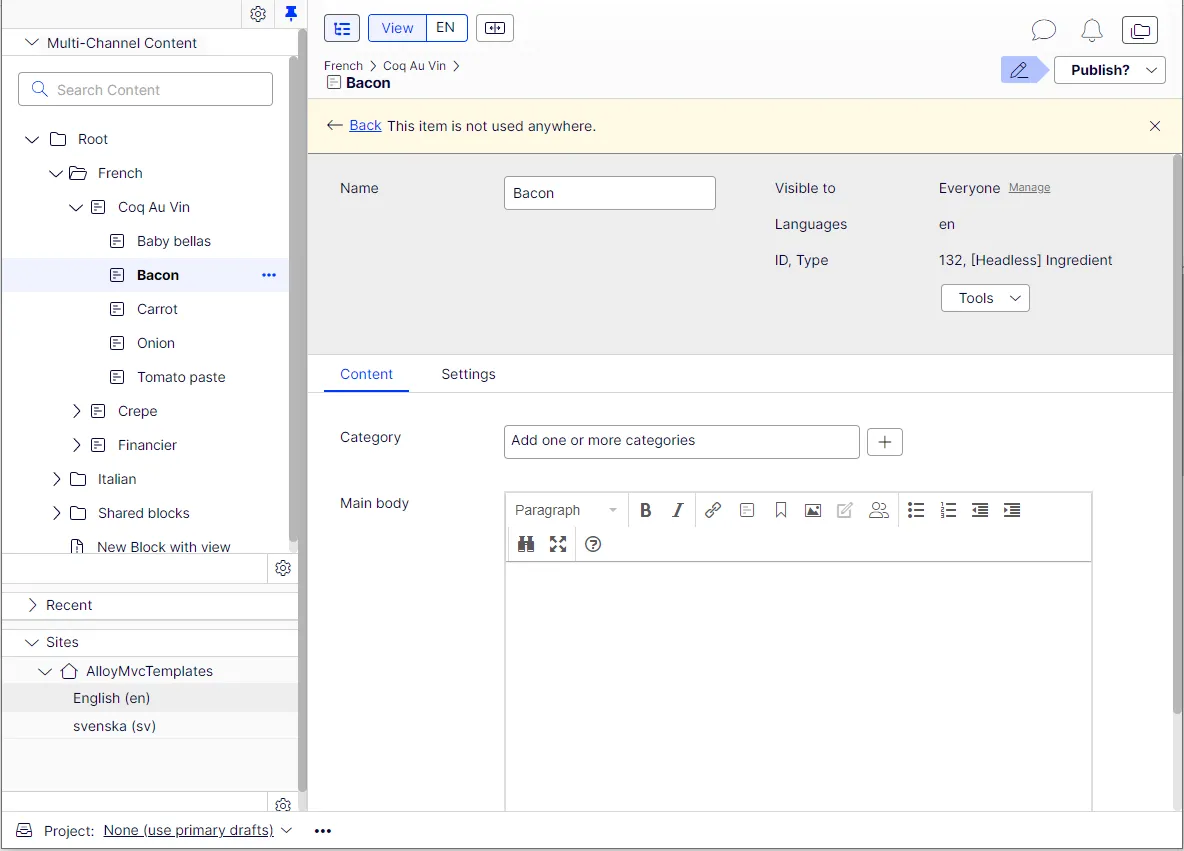Image resolution: width=1184 pixels, height=851 pixels.
Task: Open the Bacon item options ellipsis
Action: 269,275
